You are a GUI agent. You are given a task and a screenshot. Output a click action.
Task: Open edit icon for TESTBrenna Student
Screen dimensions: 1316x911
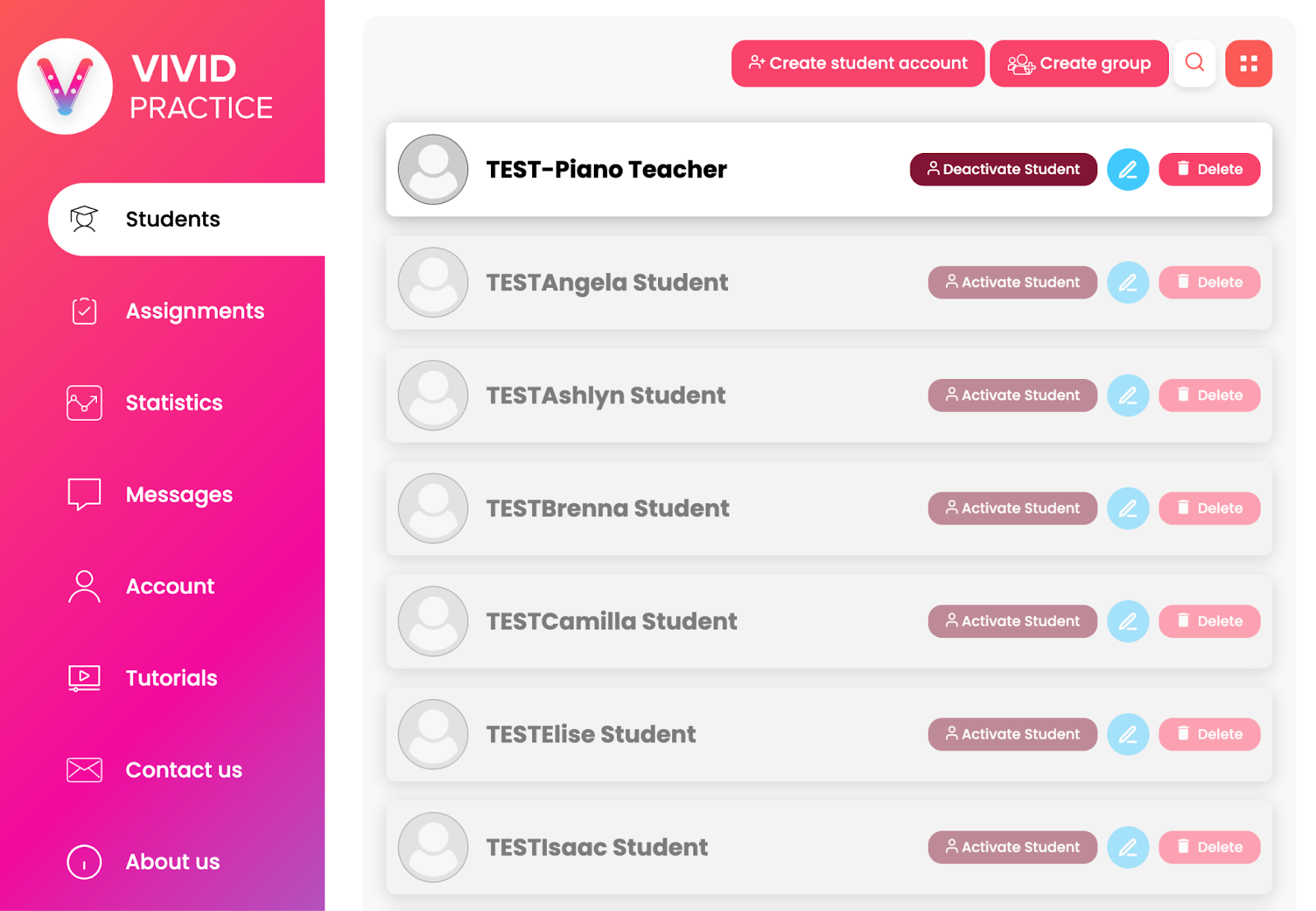pyautogui.click(x=1128, y=509)
